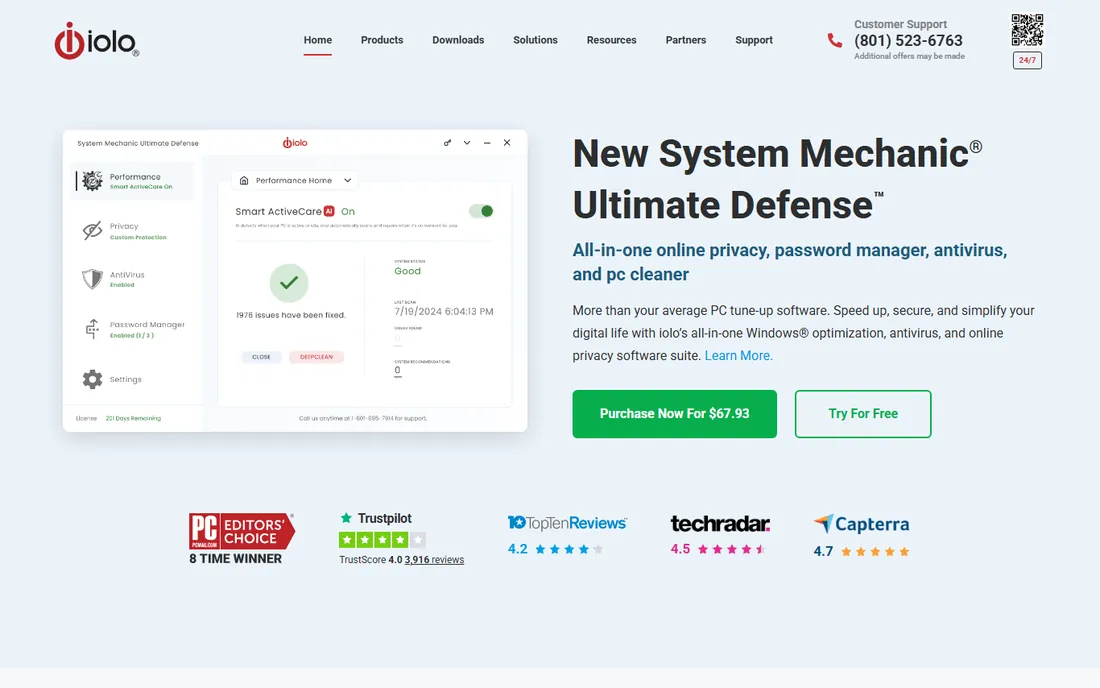Click the AntiVirus shield icon in the sidebar
This screenshot has width=1100, height=688.
click(x=92, y=279)
